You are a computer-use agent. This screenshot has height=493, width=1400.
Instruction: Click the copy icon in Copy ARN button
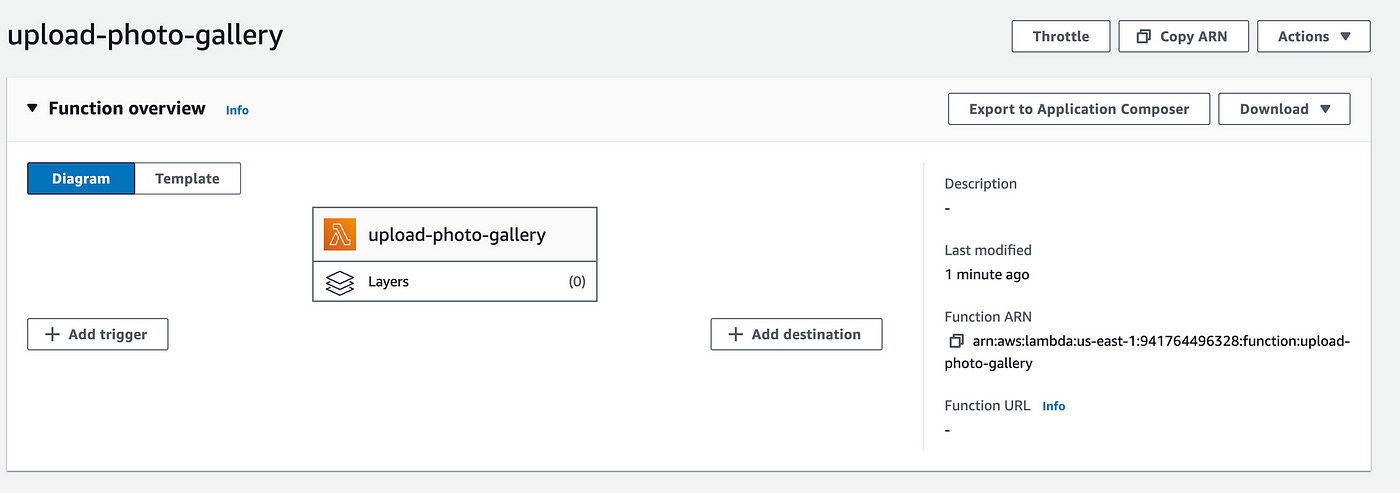pos(1144,37)
